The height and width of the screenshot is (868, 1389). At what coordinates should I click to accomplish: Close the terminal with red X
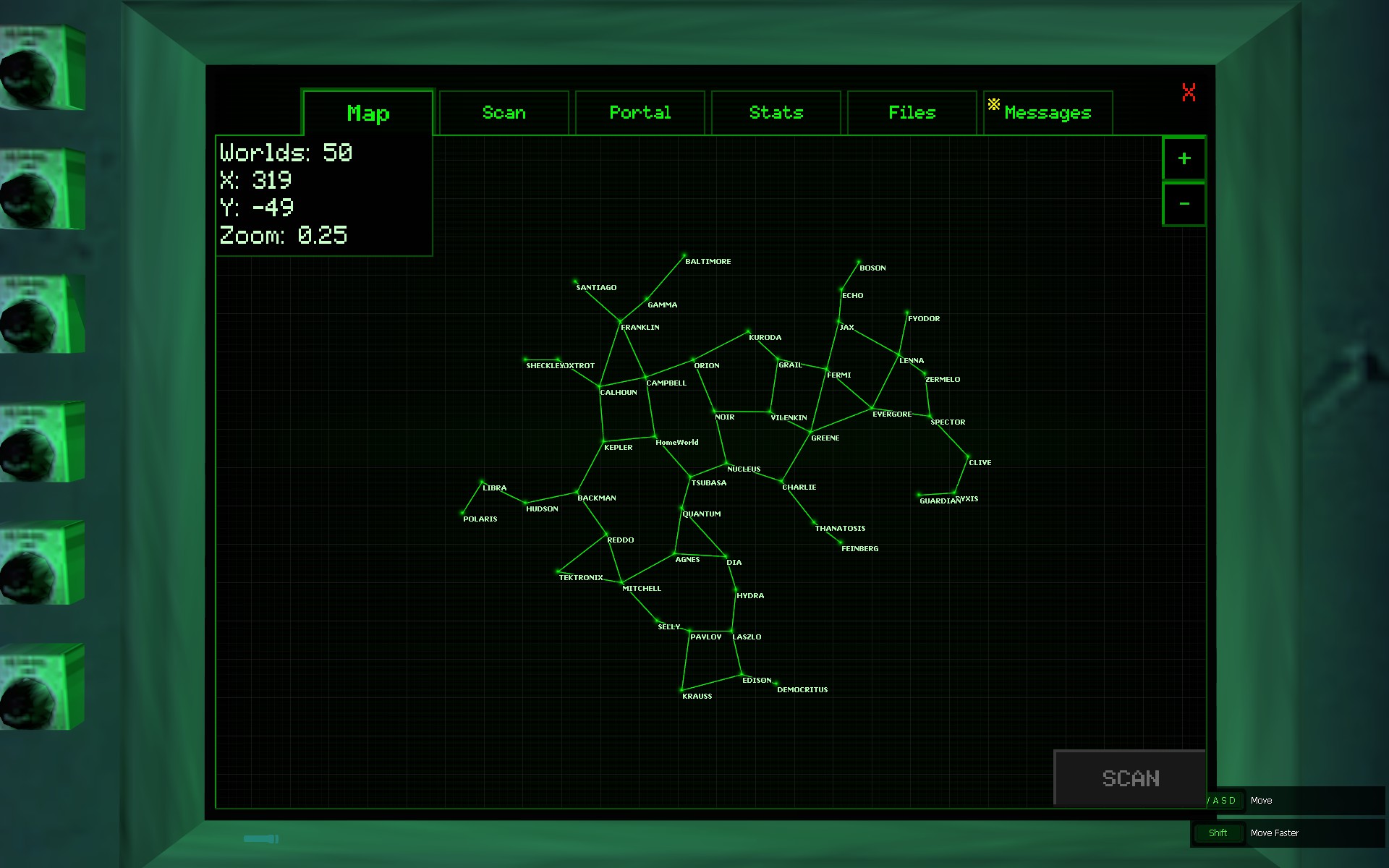tap(1189, 92)
